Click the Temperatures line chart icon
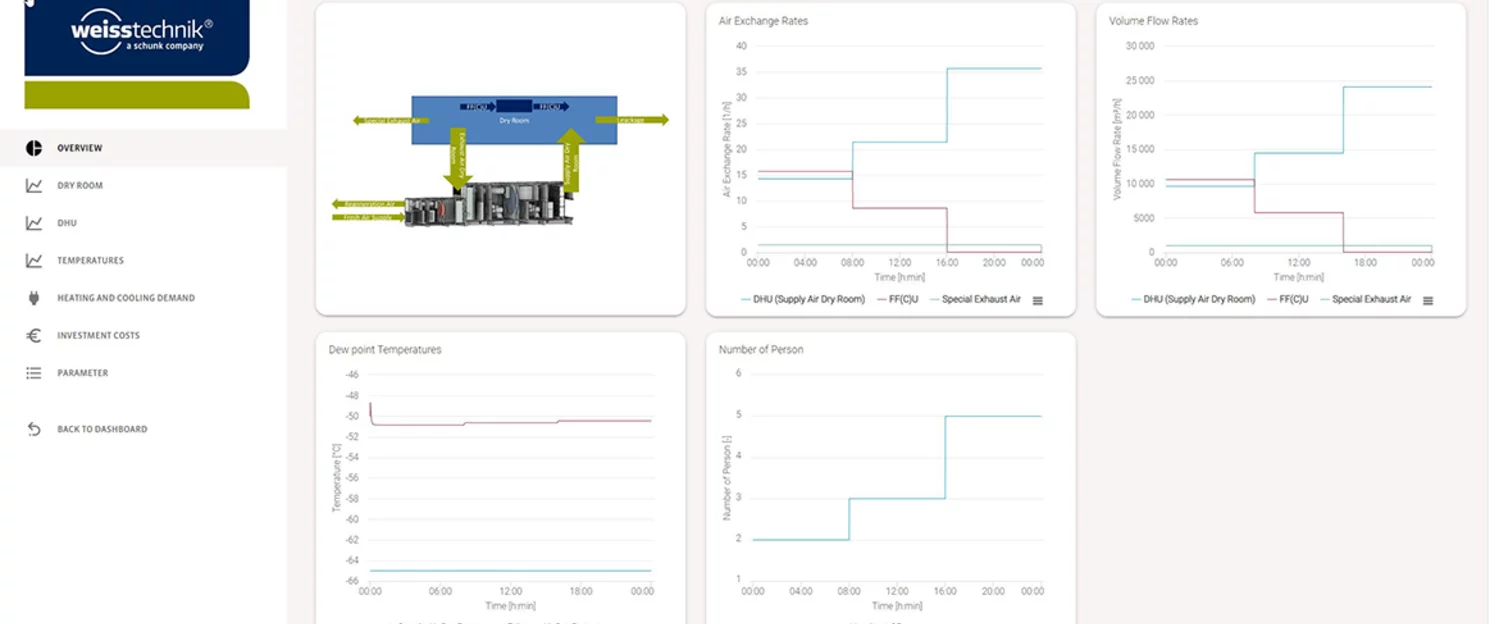This screenshot has width=1499, height=624. point(34,260)
